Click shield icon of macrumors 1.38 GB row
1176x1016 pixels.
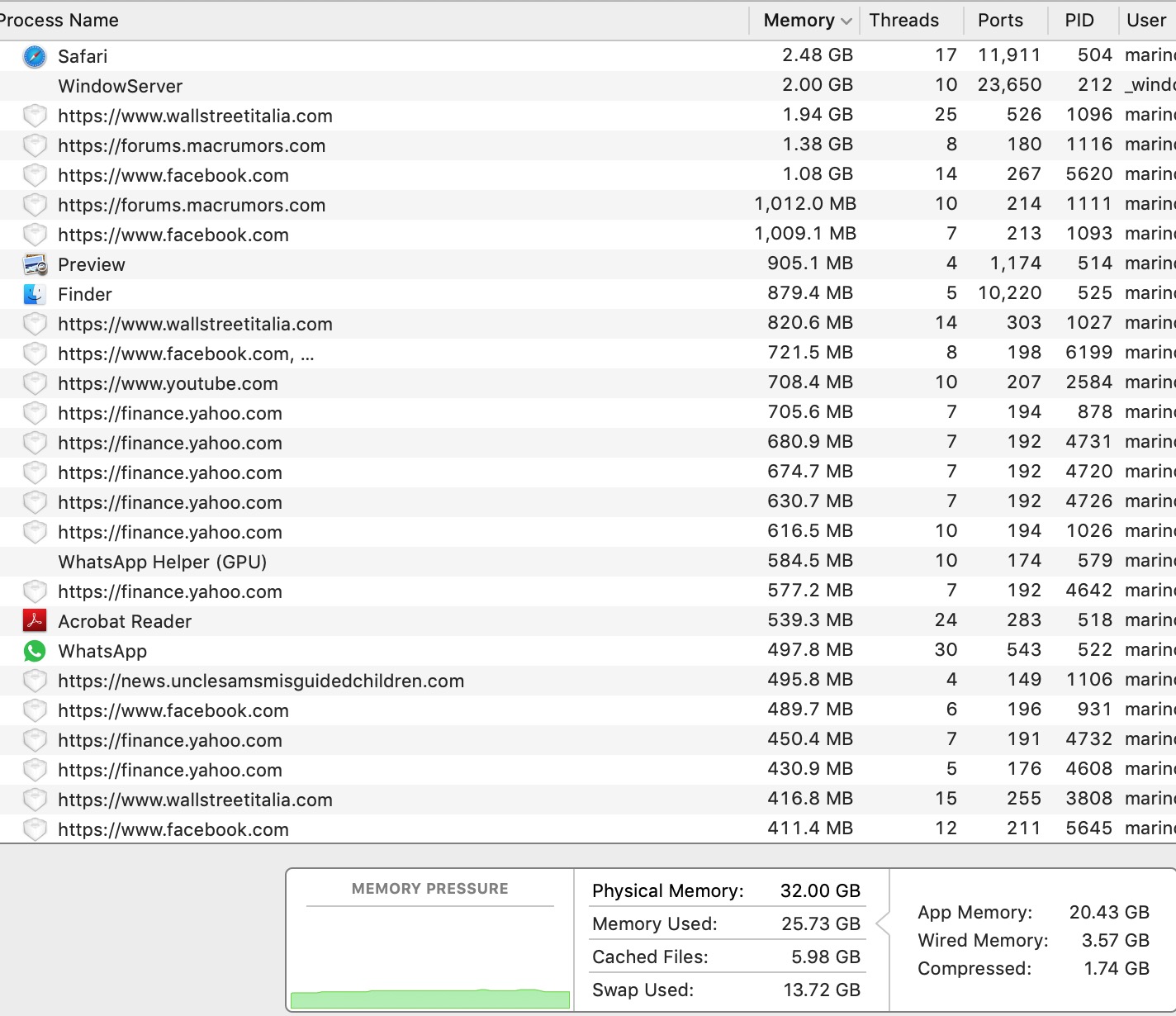pyautogui.click(x=35, y=145)
